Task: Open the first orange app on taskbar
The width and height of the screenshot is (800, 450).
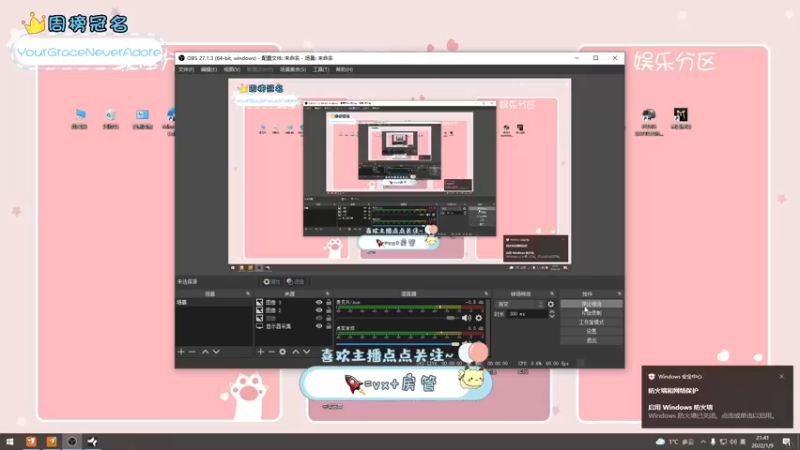Action: pos(31,441)
